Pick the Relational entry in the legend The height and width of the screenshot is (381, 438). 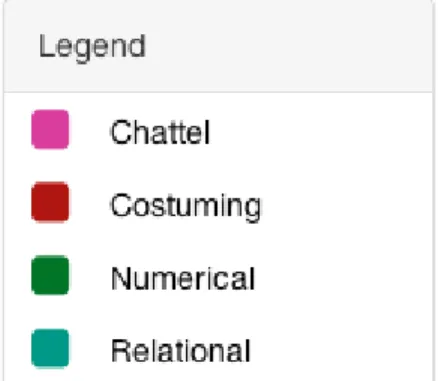tap(180, 350)
